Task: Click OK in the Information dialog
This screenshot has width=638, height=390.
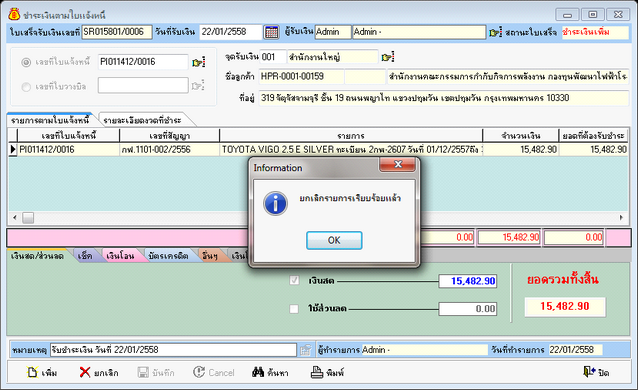Action: 334,240
